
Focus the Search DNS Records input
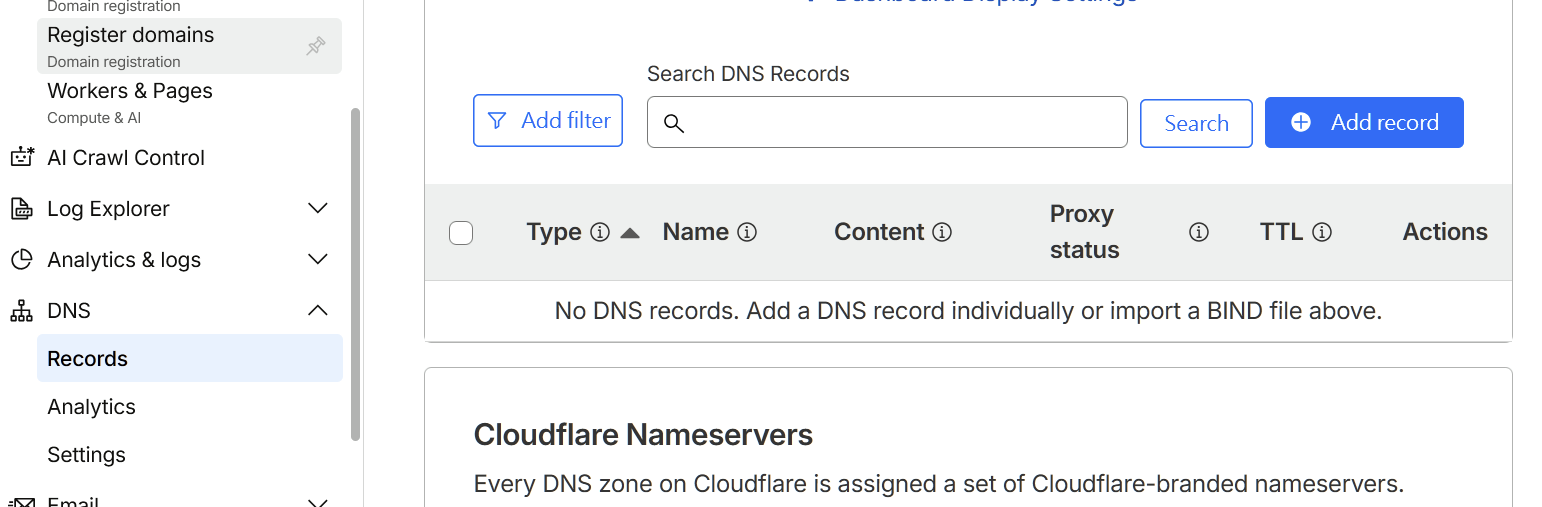pos(887,122)
